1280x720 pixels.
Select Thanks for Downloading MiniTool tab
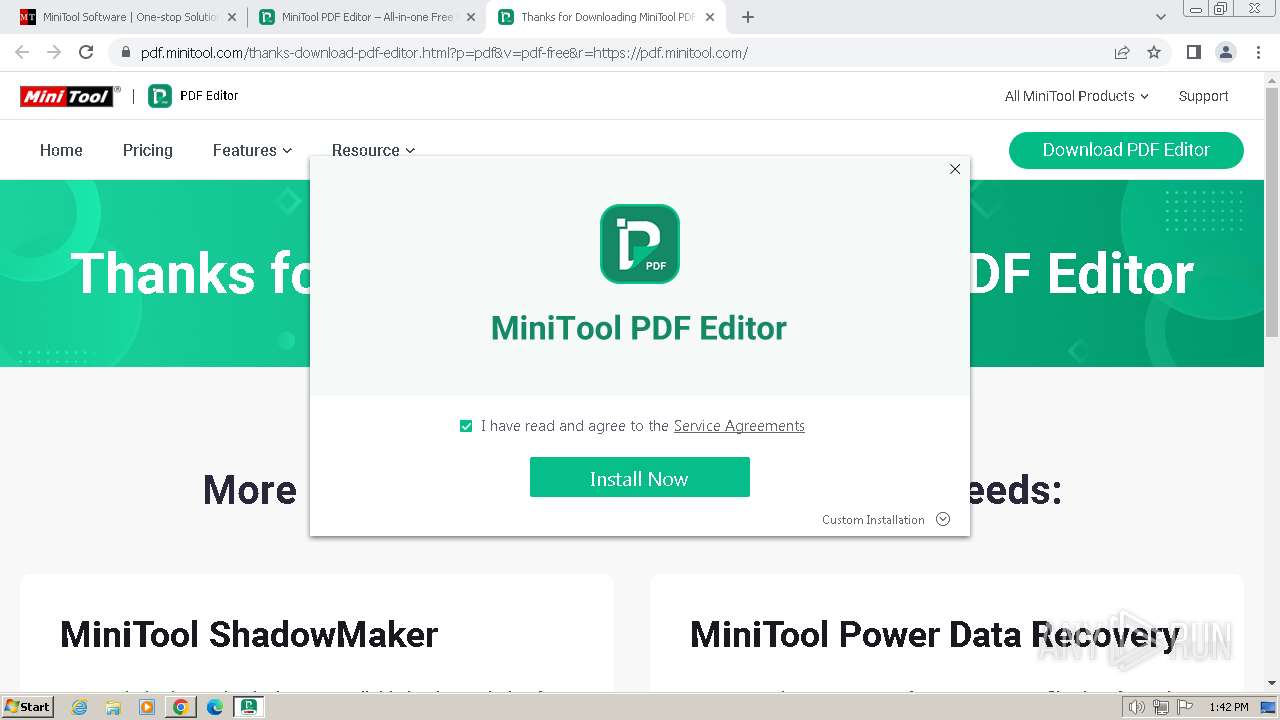(x=606, y=17)
